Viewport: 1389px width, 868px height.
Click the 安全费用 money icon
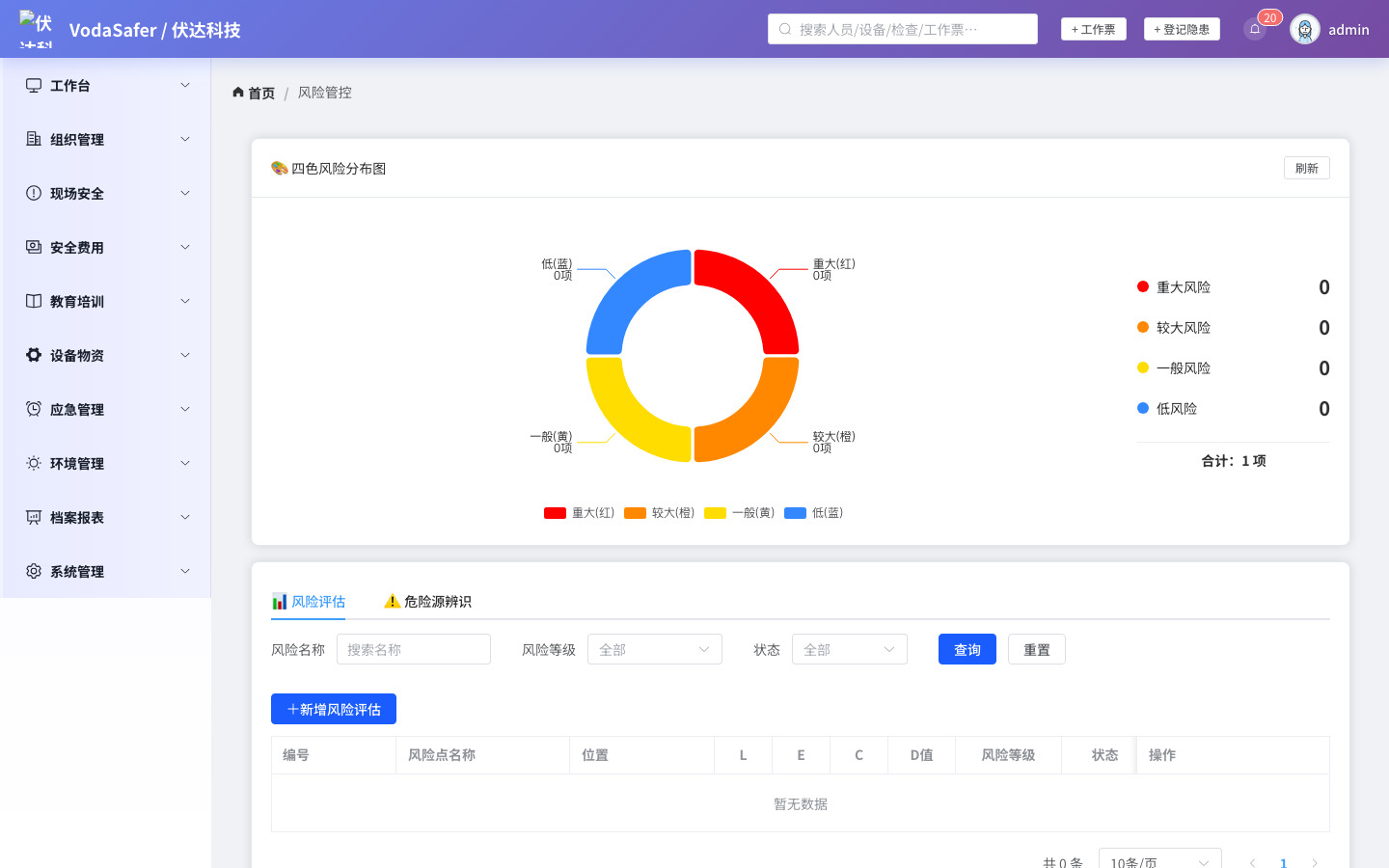point(34,247)
